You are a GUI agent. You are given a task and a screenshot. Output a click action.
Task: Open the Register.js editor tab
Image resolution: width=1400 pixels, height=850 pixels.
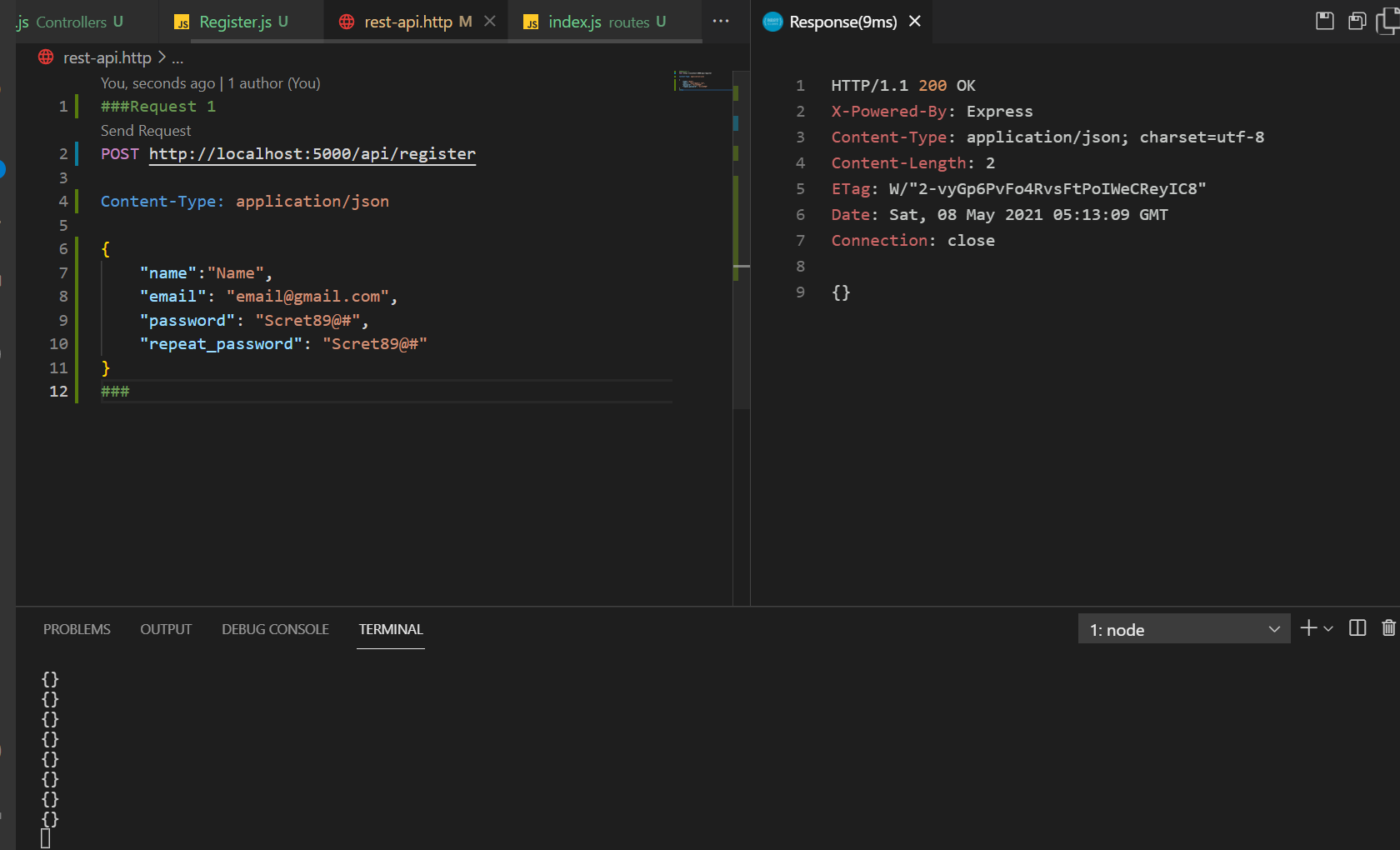242,22
